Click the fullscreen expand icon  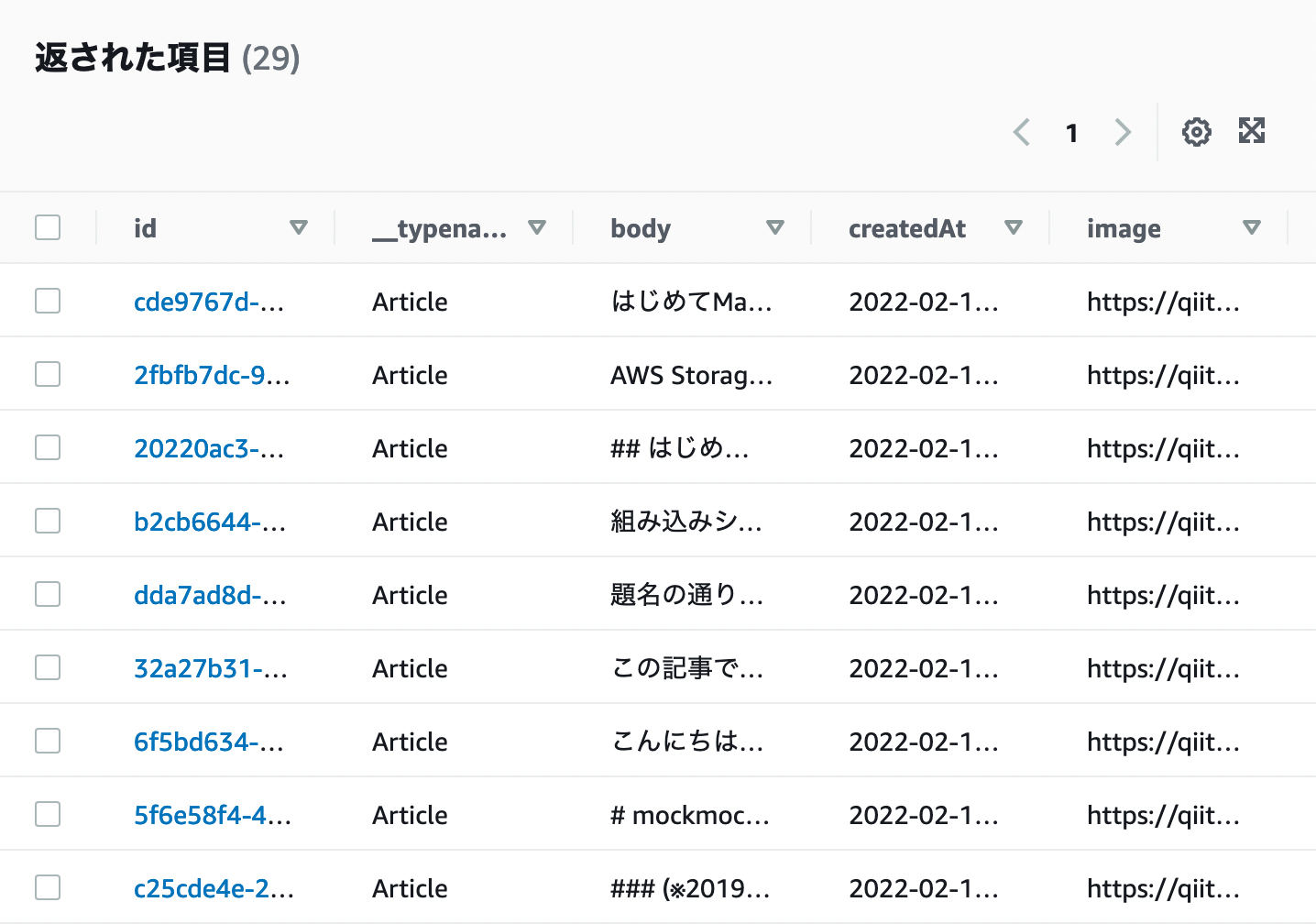(x=1252, y=131)
